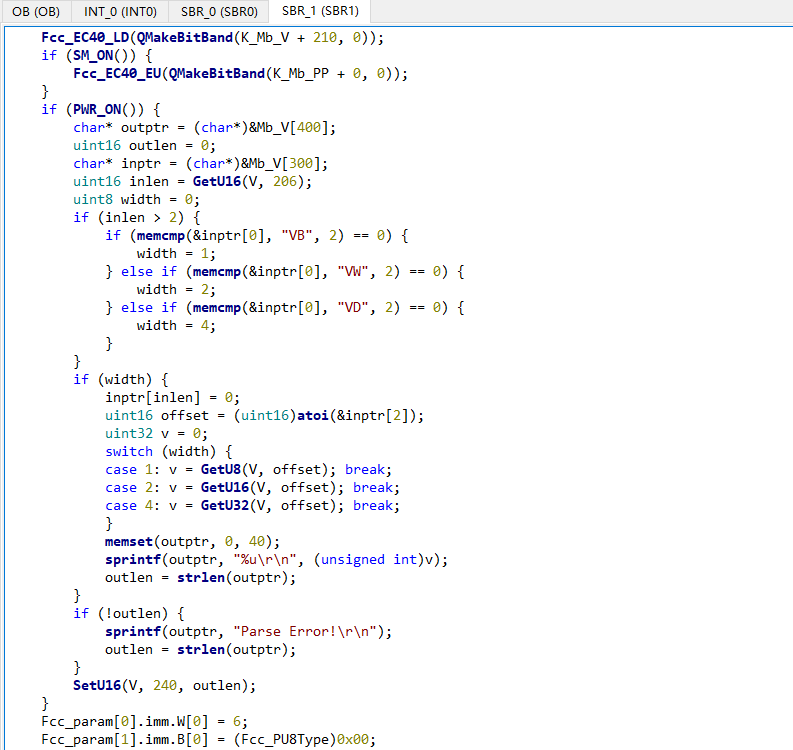
Task: Select the SBR_0 (SBR0) tab
Action: point(219,11)
